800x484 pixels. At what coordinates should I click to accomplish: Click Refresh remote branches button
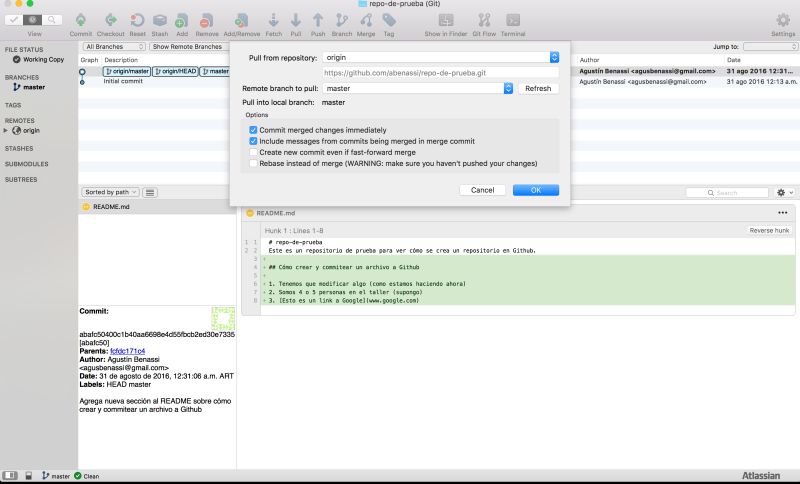[x=538, y=88]
